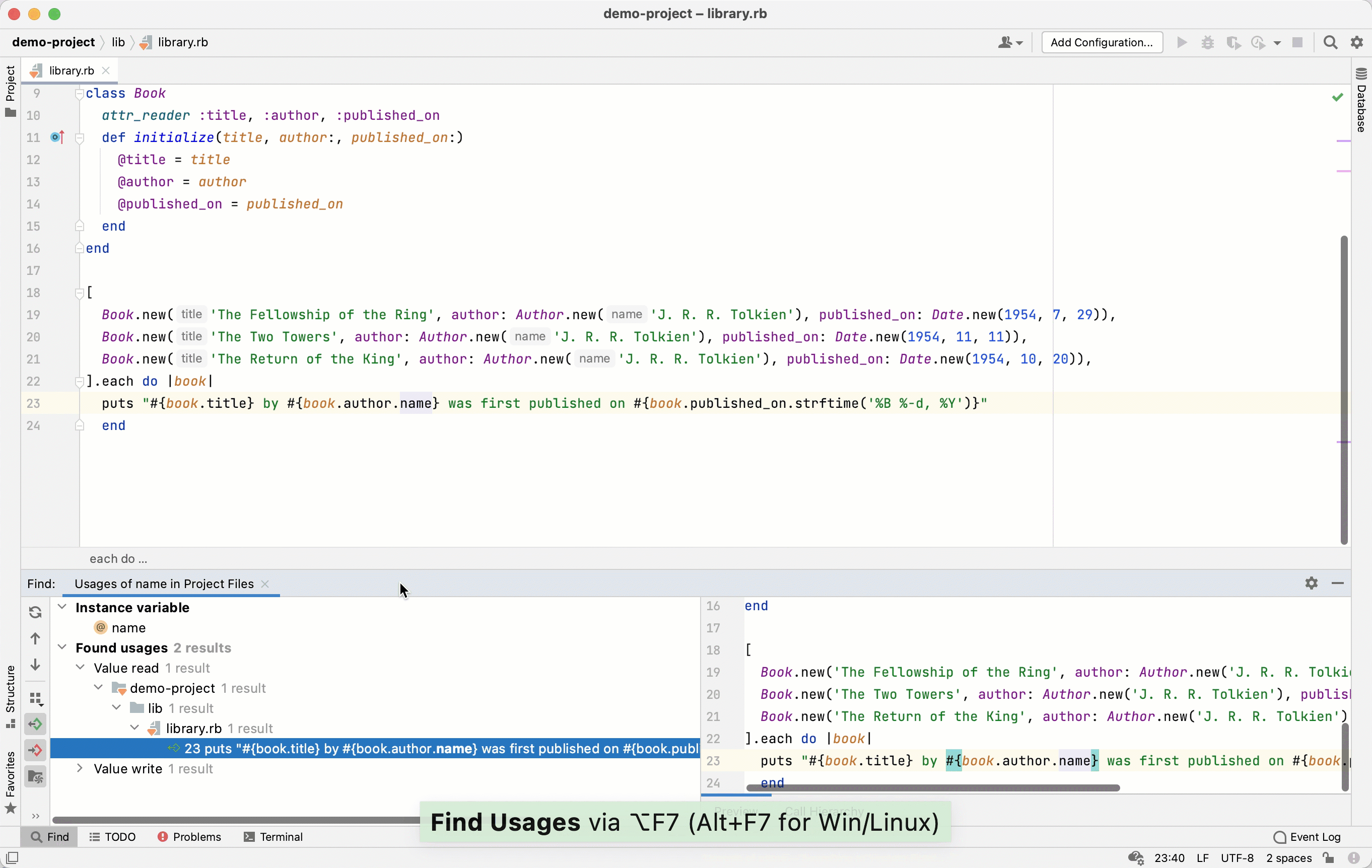Open the Event Log
The width and height of the screenshot is (1372, 868).
[x=1307, y=837]
